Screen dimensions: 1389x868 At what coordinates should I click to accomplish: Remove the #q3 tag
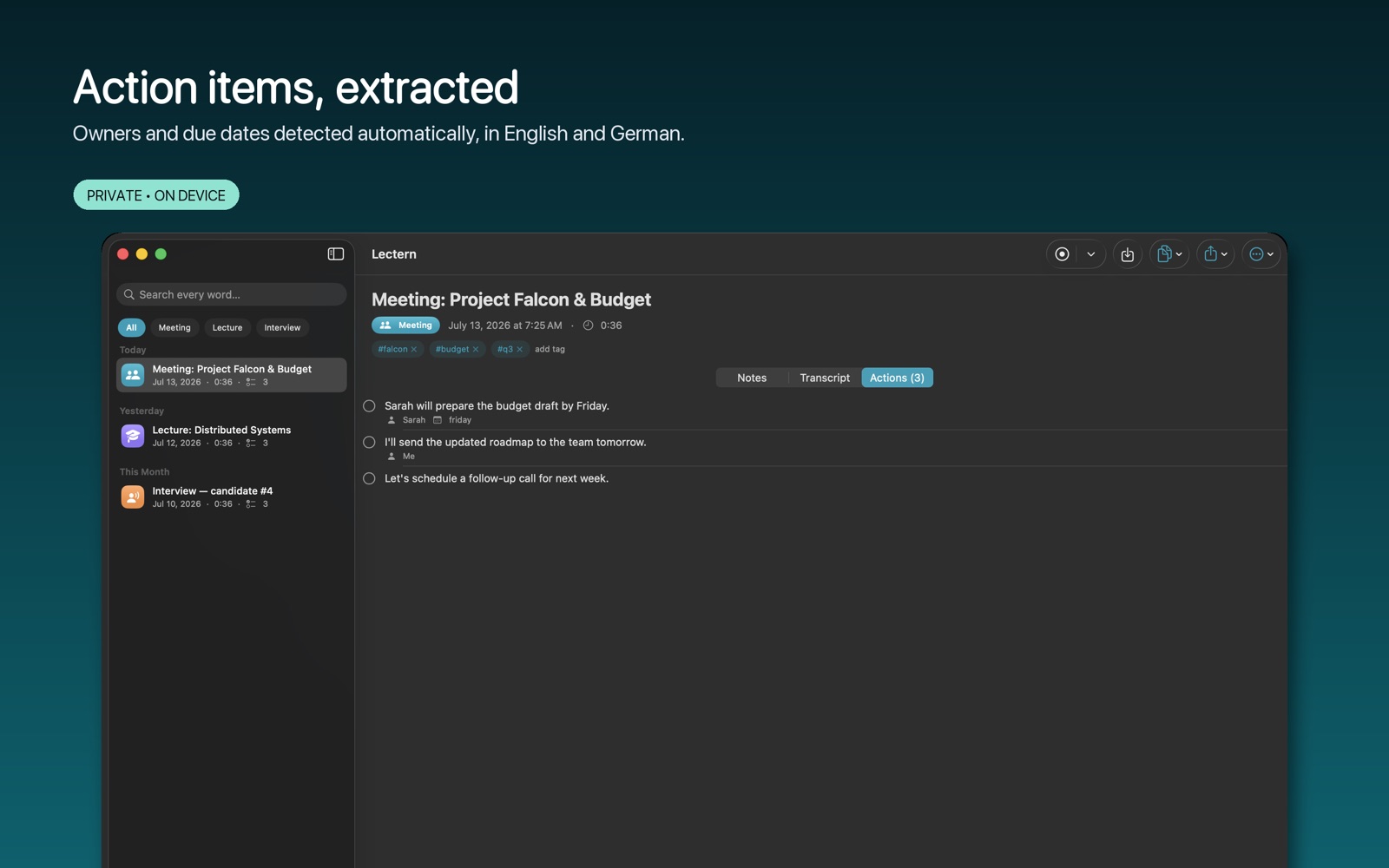(x=520, y=349)
